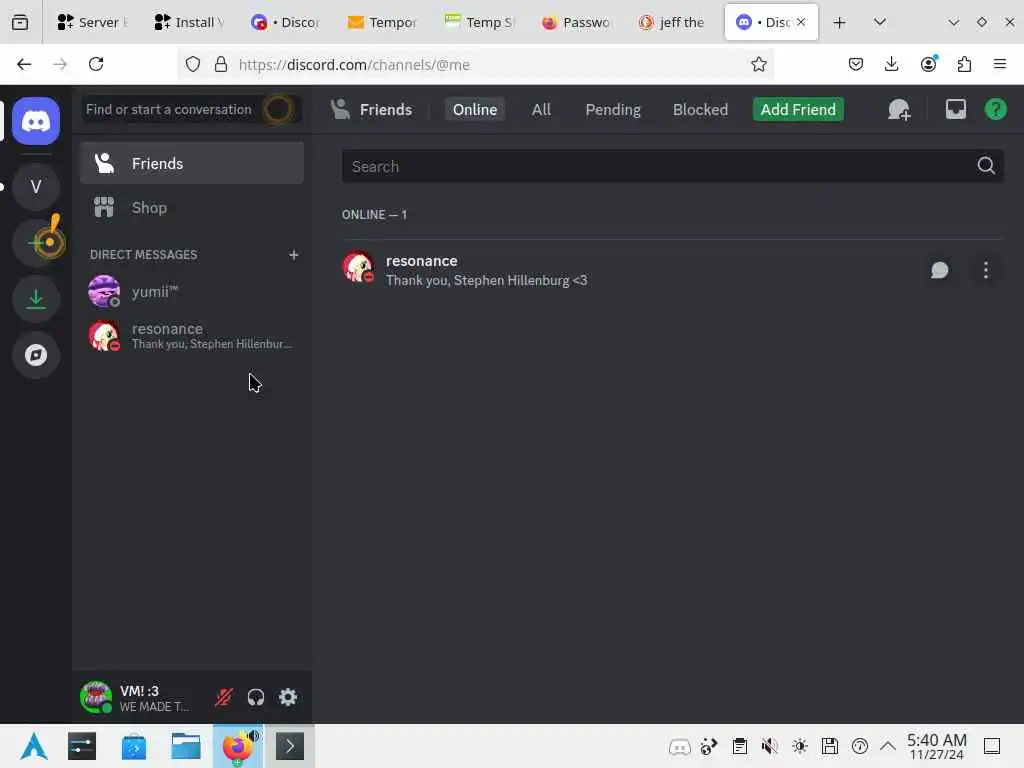The height and width of the screenshot is (768, 1024).
Task: Open Discord Help icon
Action: (x=995, y=109)
